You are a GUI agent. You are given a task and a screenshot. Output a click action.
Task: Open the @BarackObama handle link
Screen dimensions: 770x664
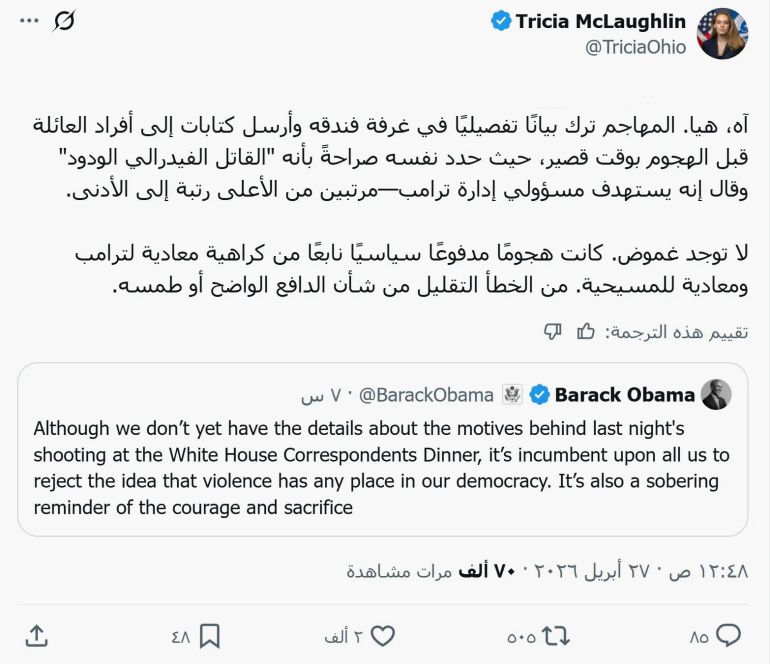[x=427, y=395]
